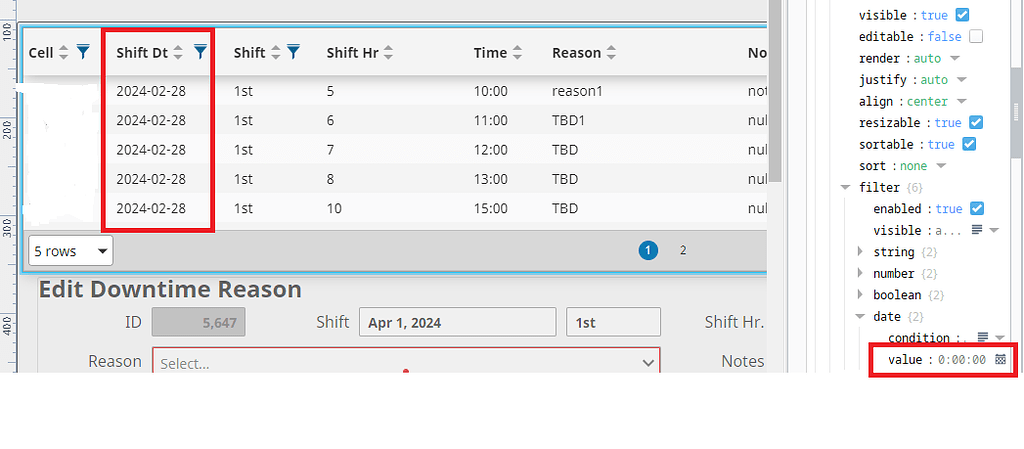The height and width of the screenshot is (449, 1024).
Task: Sort table by Reason column arrows
Action: coord(611,54)
